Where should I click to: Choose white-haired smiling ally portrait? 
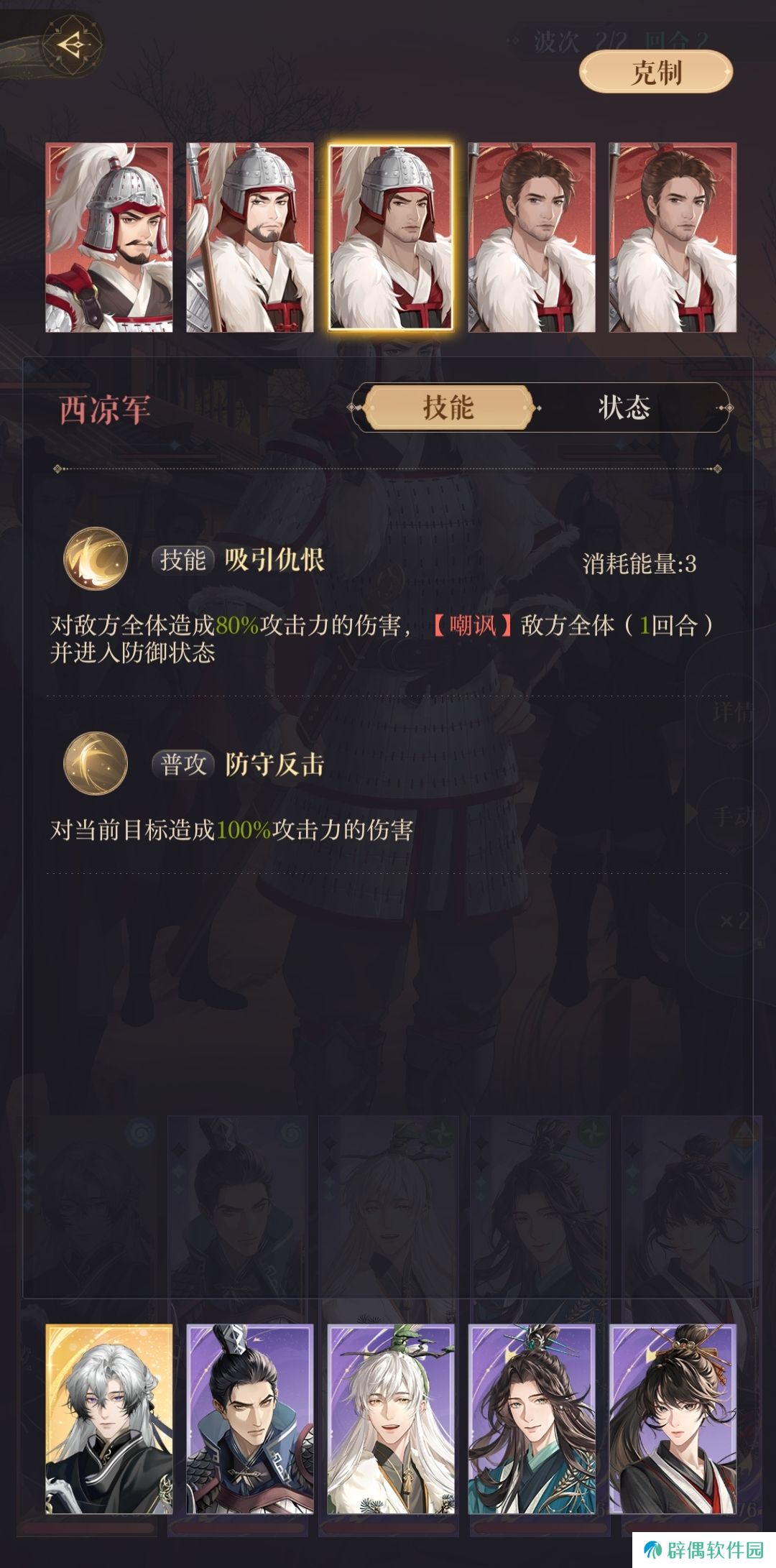[x=391, y=1420]
